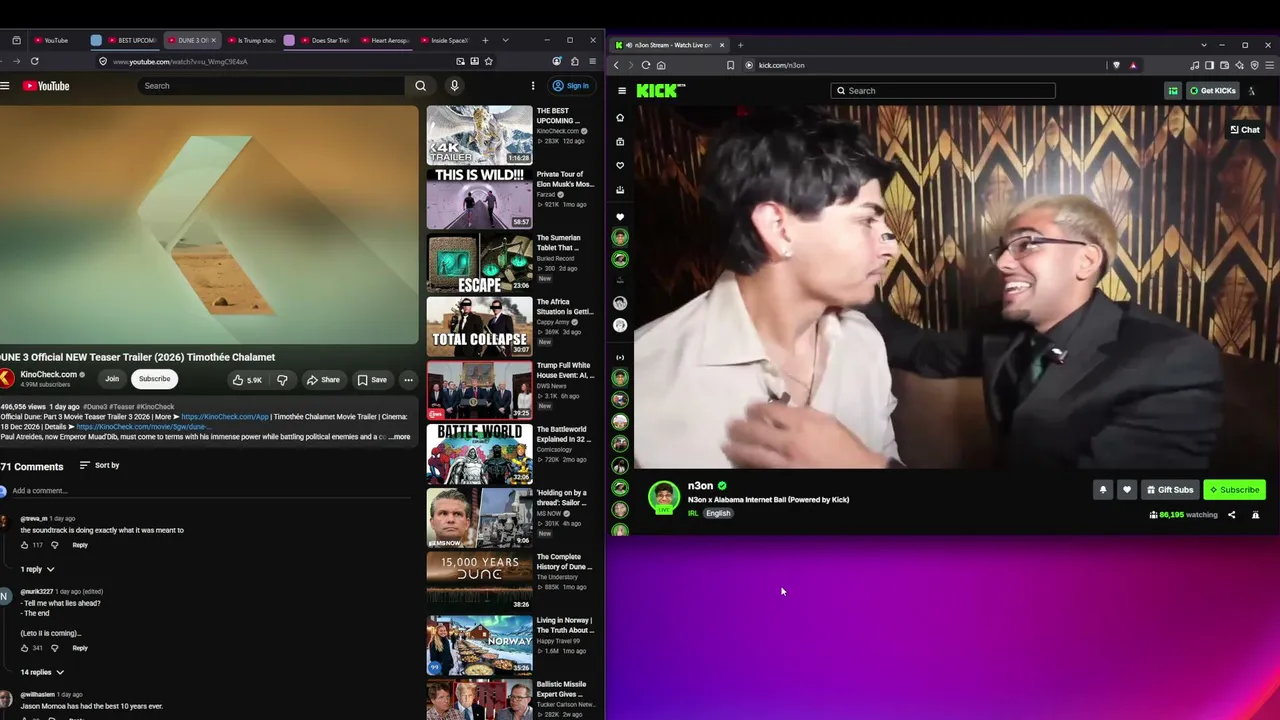This screenshot has width=1280, height=720.
Task: Click Share under the Dune video
Action: pyautogui.click(x=323, y=380)
